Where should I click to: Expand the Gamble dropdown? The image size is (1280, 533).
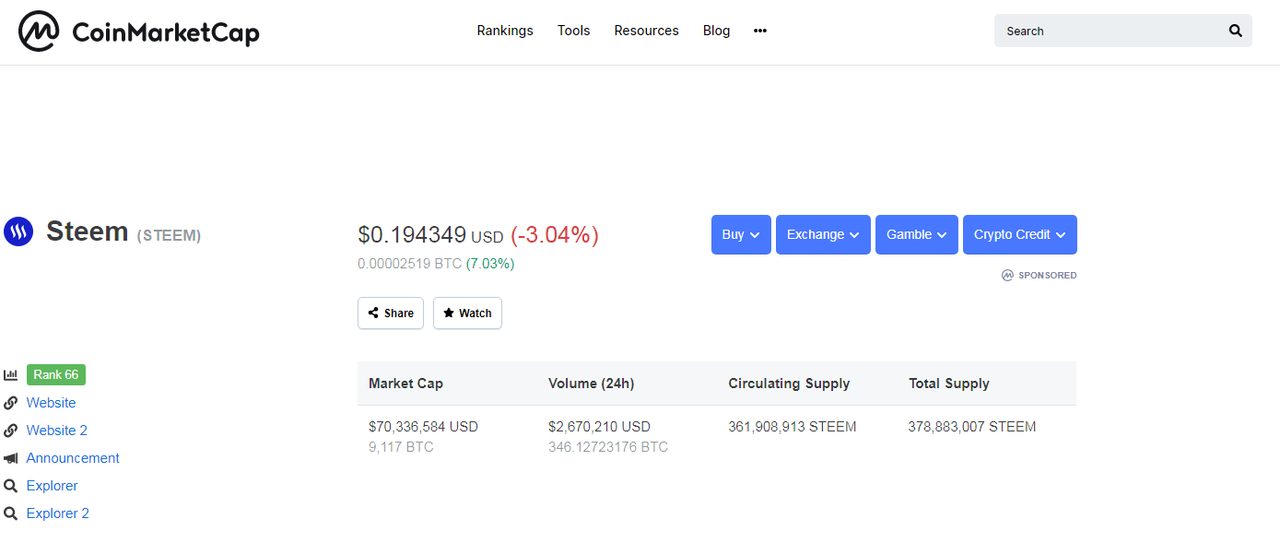[x=916, y=234]
